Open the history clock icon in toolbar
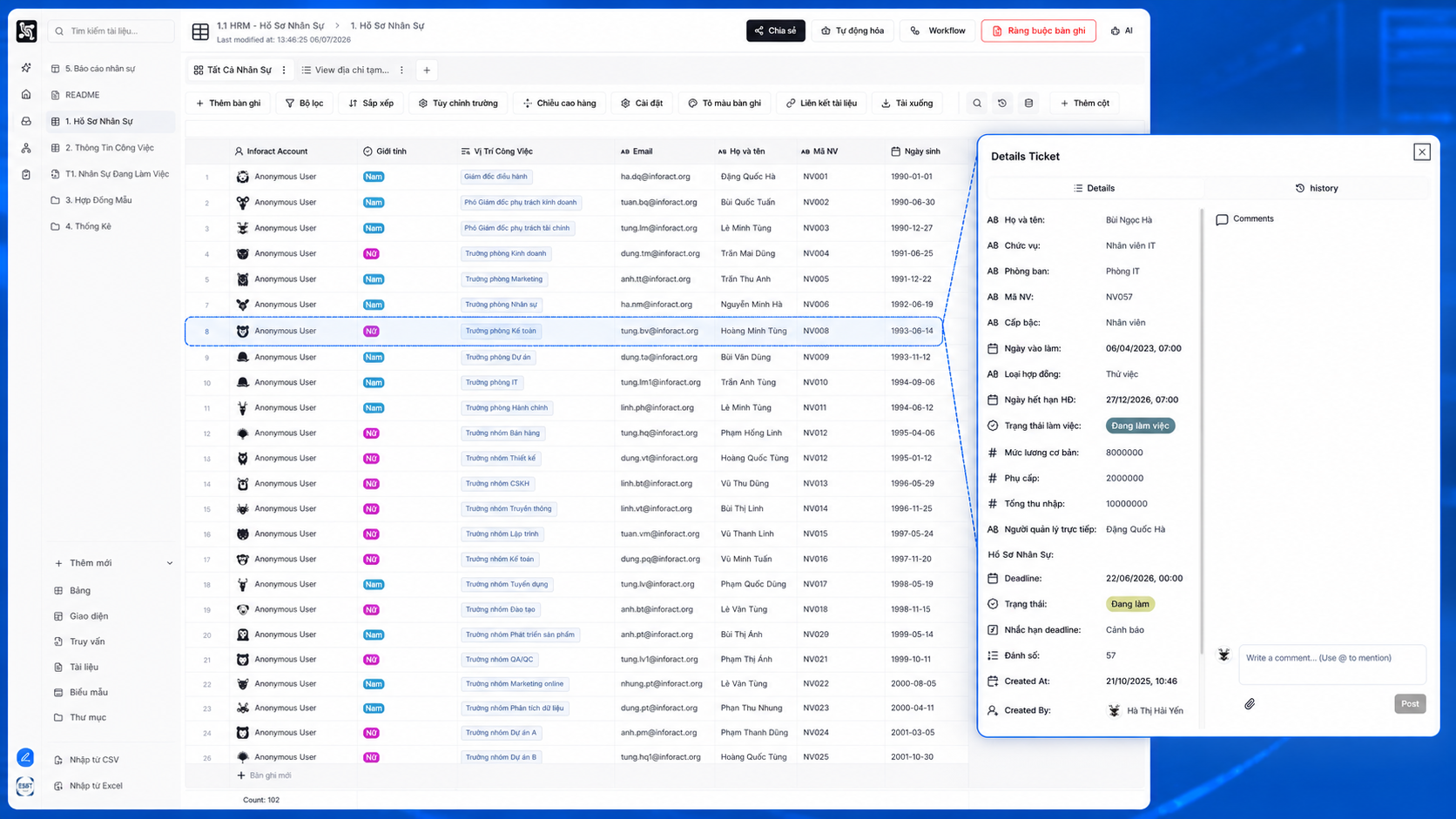 pos(1002,103)
